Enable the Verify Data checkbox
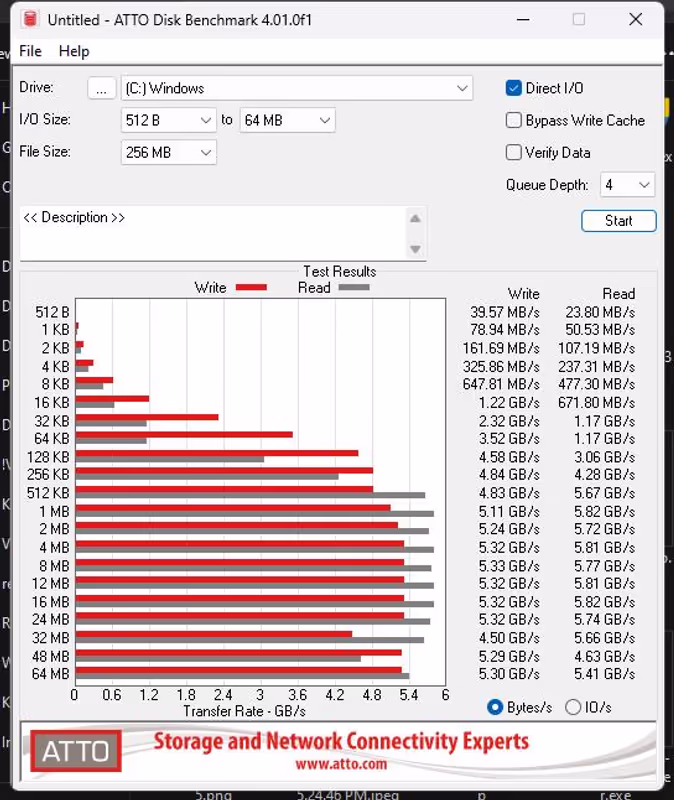The image size is (674, 800). click(x=514, y=153)
